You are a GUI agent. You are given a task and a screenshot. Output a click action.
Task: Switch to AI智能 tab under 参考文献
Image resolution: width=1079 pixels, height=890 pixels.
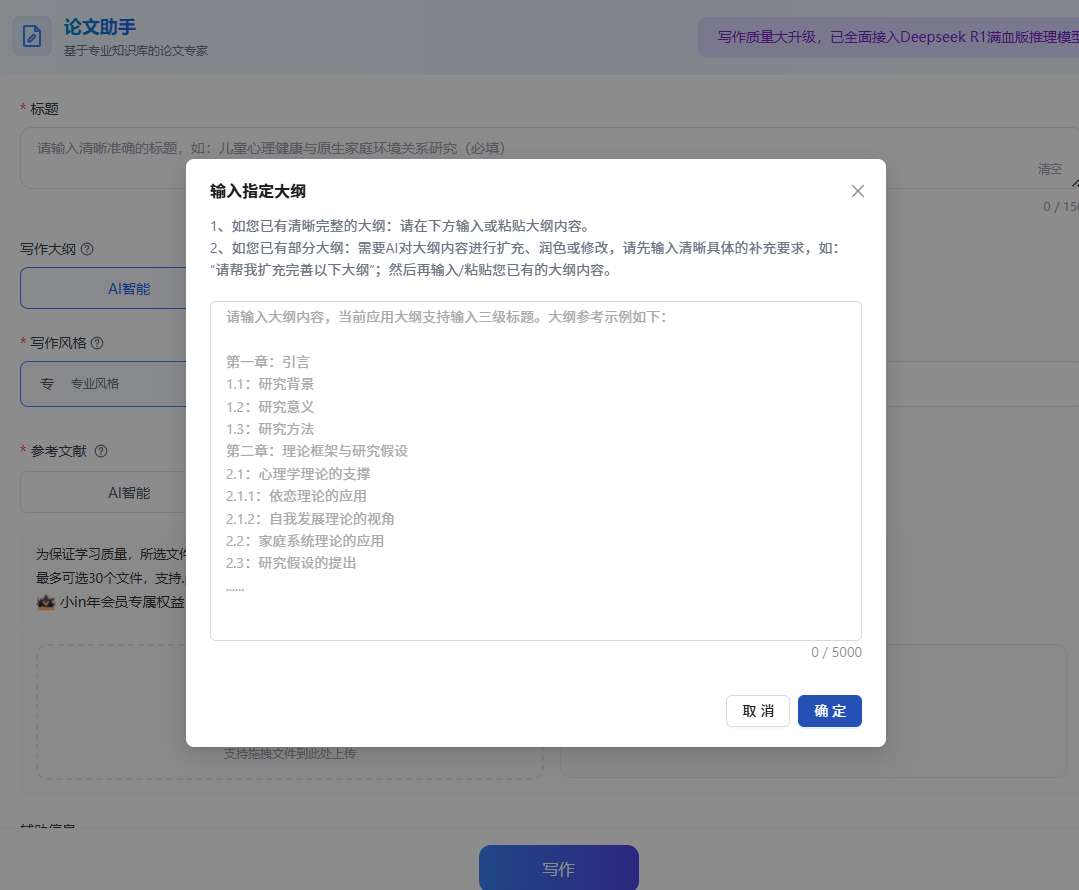coord(128,492)
